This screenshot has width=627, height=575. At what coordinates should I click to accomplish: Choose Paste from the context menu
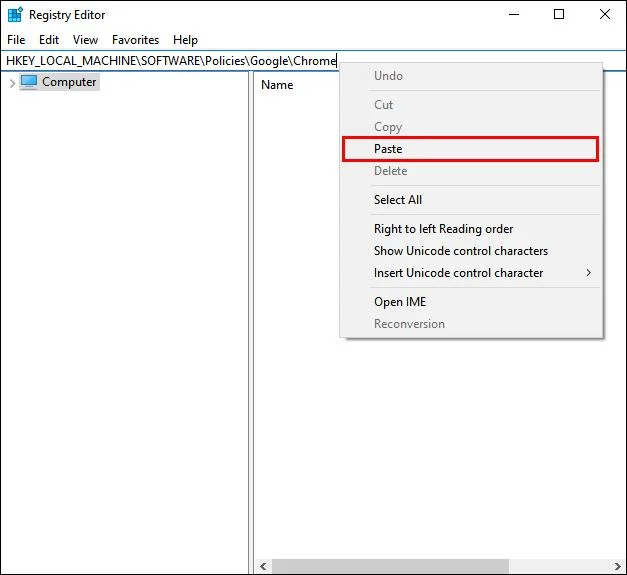pyautogui.click(x=470, y=149)
